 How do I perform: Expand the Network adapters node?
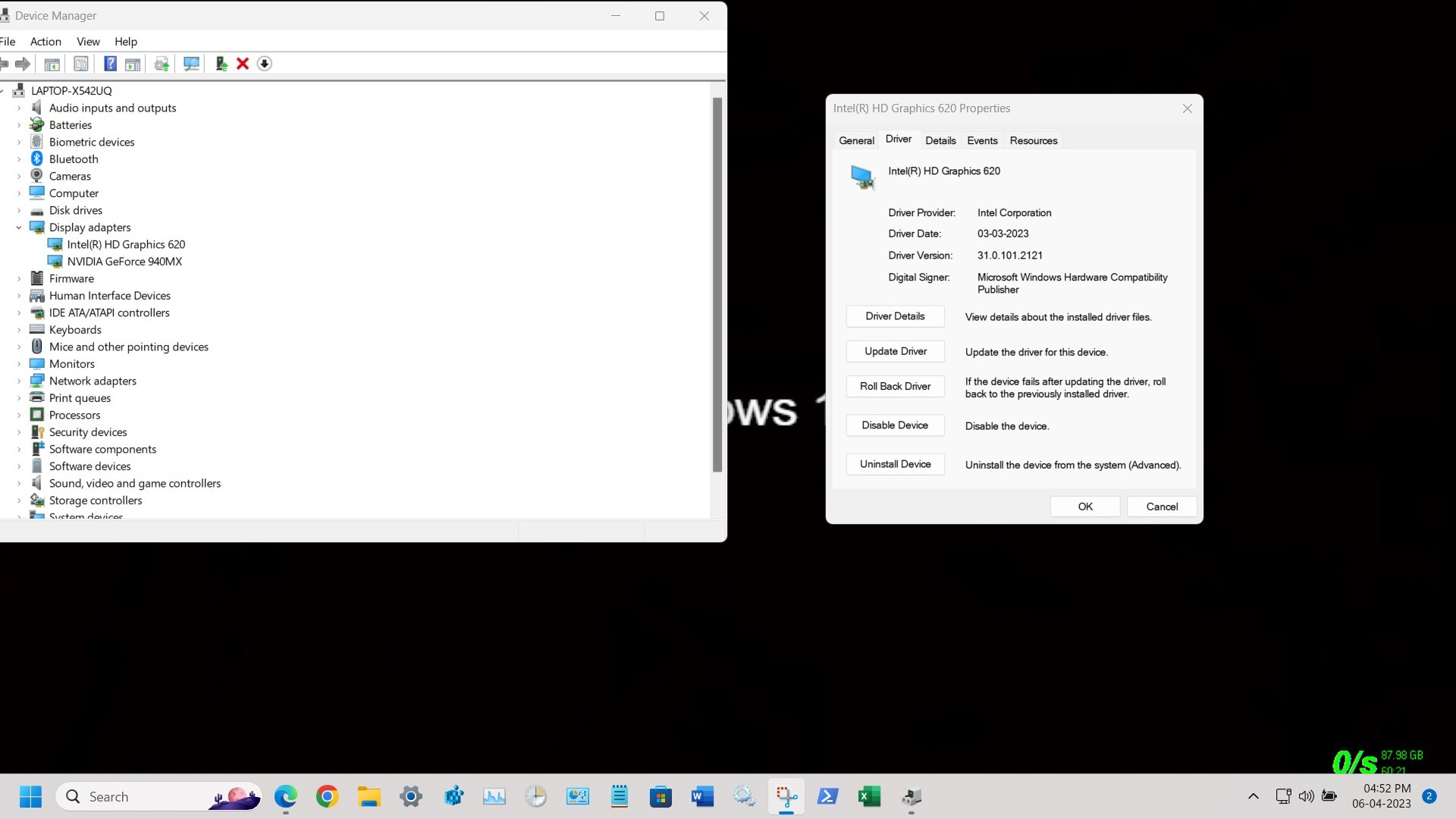[19, 381]
